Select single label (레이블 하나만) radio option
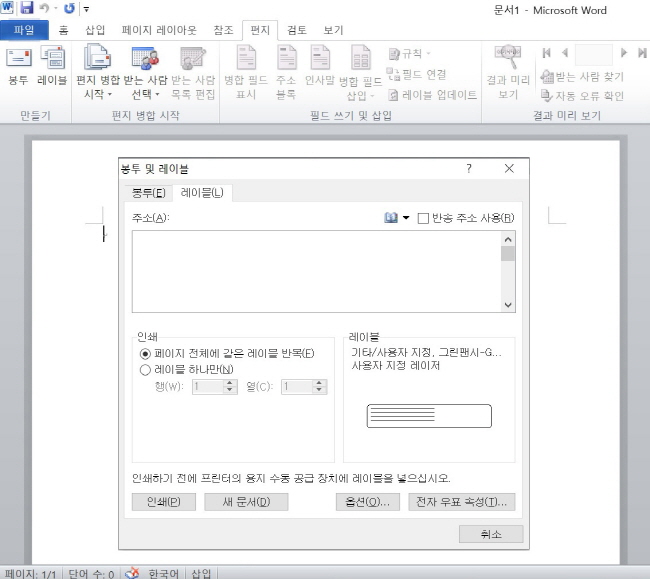Screen dimensions: 650x579 click(x=146, y=369)
